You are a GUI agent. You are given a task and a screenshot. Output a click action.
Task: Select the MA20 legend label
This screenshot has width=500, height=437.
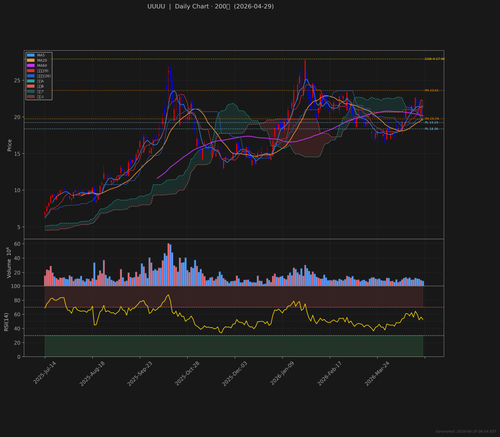[x=42, y=60]
